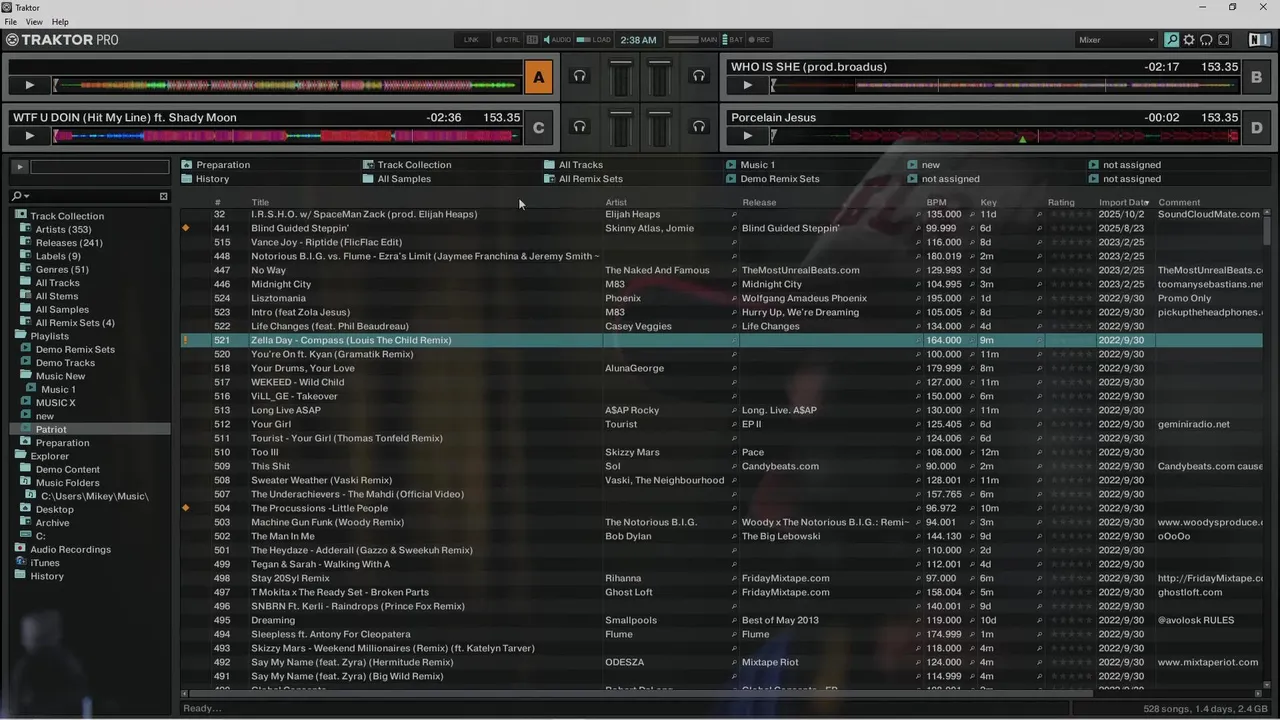This screenshot has width=1280, height=720.
Task: Select Deck B letter button
Action: tap(1257, 77)
